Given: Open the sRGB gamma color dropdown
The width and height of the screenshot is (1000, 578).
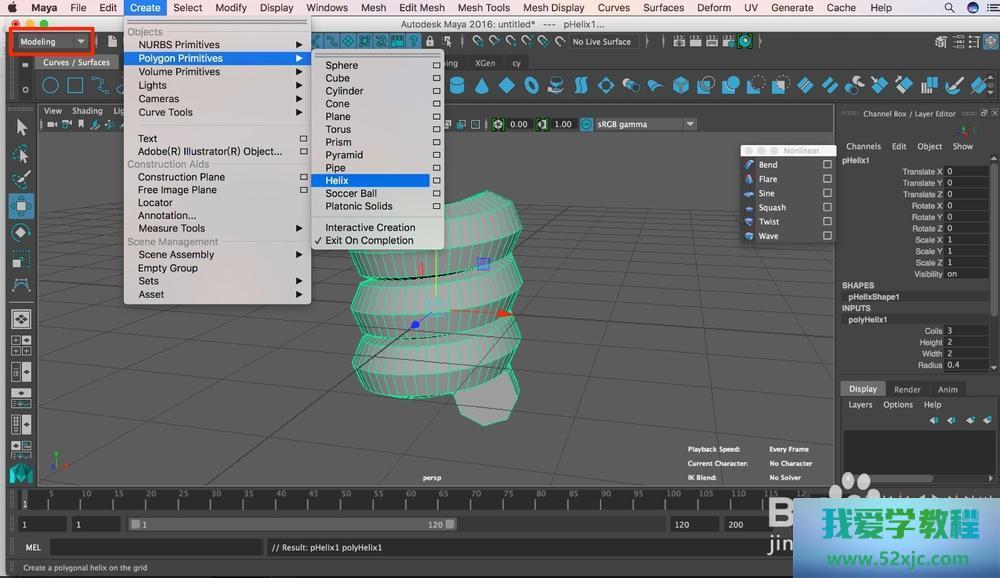Looking at the screenshot, I should coord(645,124).
